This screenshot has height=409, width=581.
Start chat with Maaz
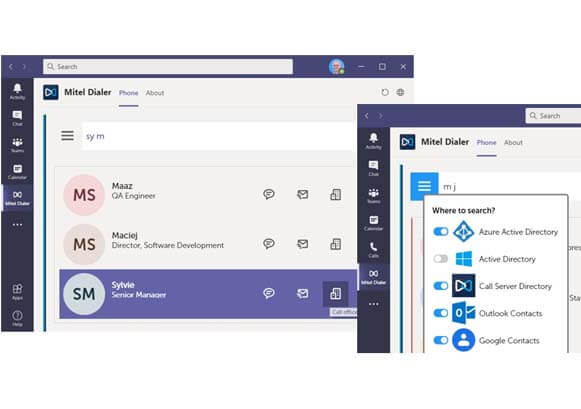click(269, 194)
